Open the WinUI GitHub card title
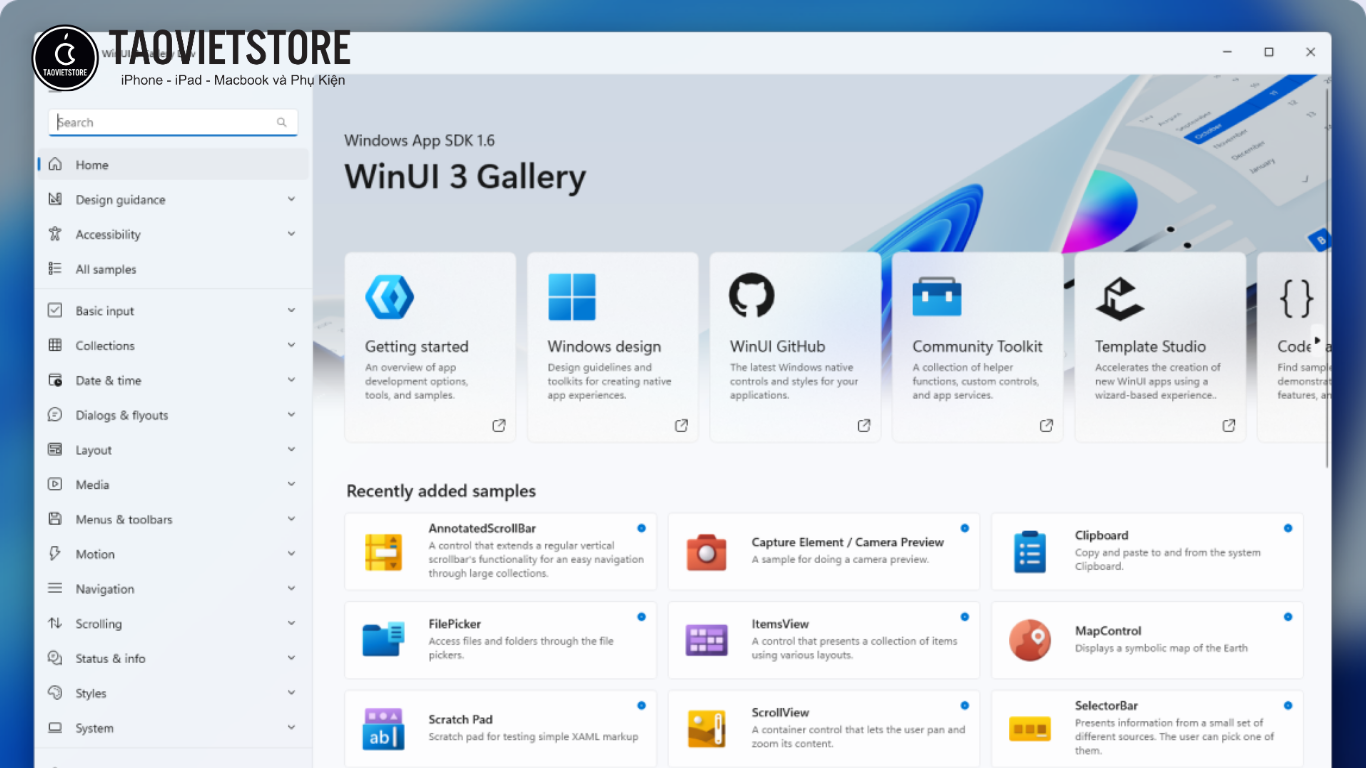Image resolution: width=1366 pixels, height=768 pixels. point(777,347)
